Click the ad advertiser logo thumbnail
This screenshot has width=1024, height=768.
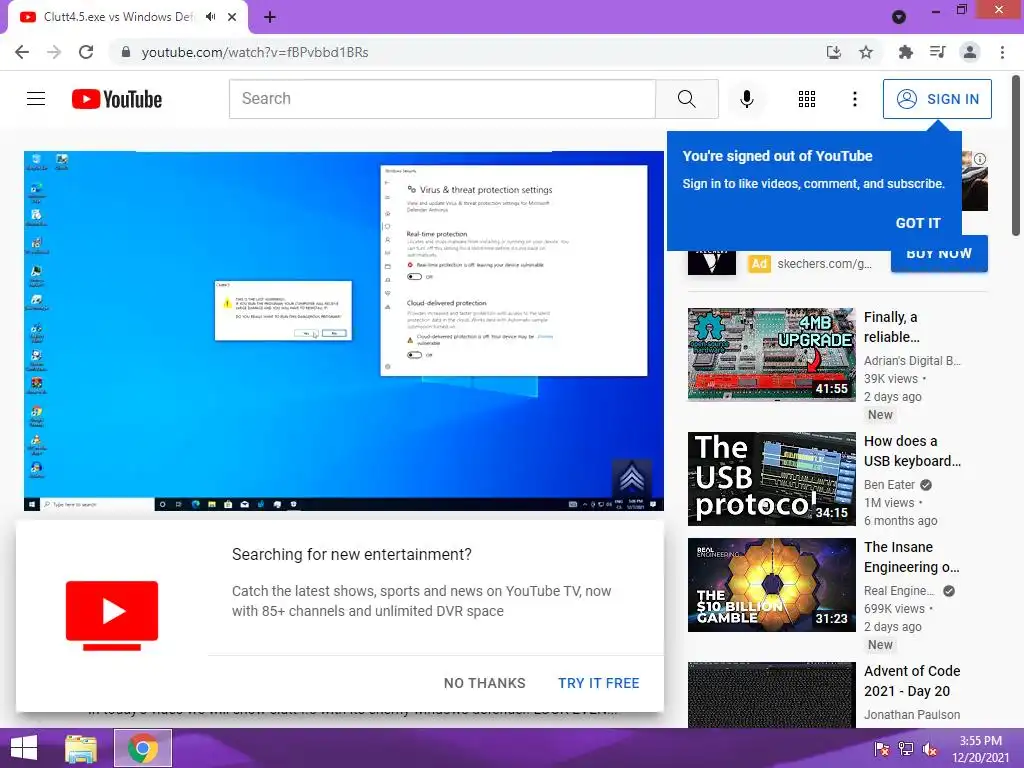[711, 263]
